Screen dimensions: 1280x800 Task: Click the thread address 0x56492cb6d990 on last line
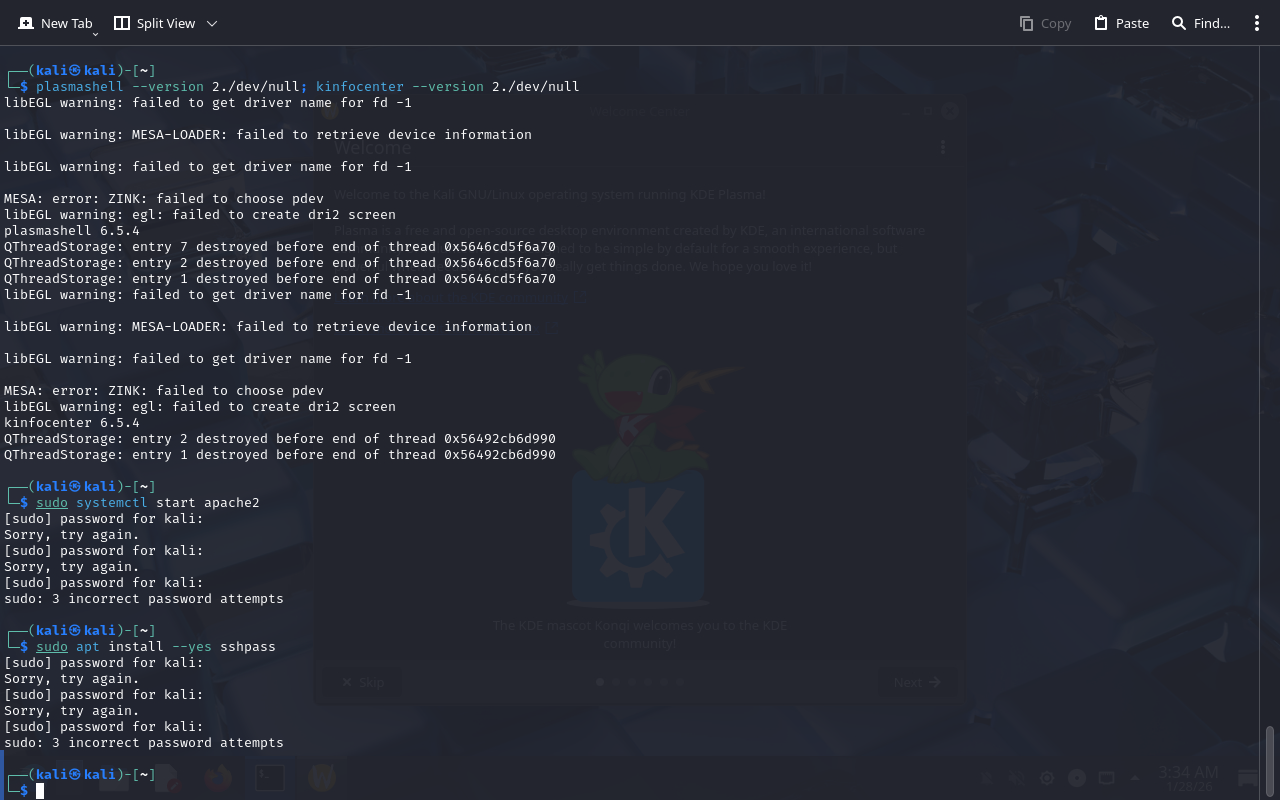click(500, 455)
